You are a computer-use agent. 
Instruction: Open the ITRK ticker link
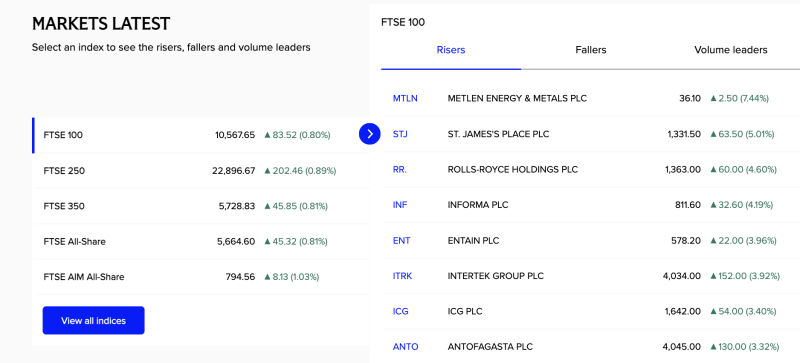pos(403,276)
